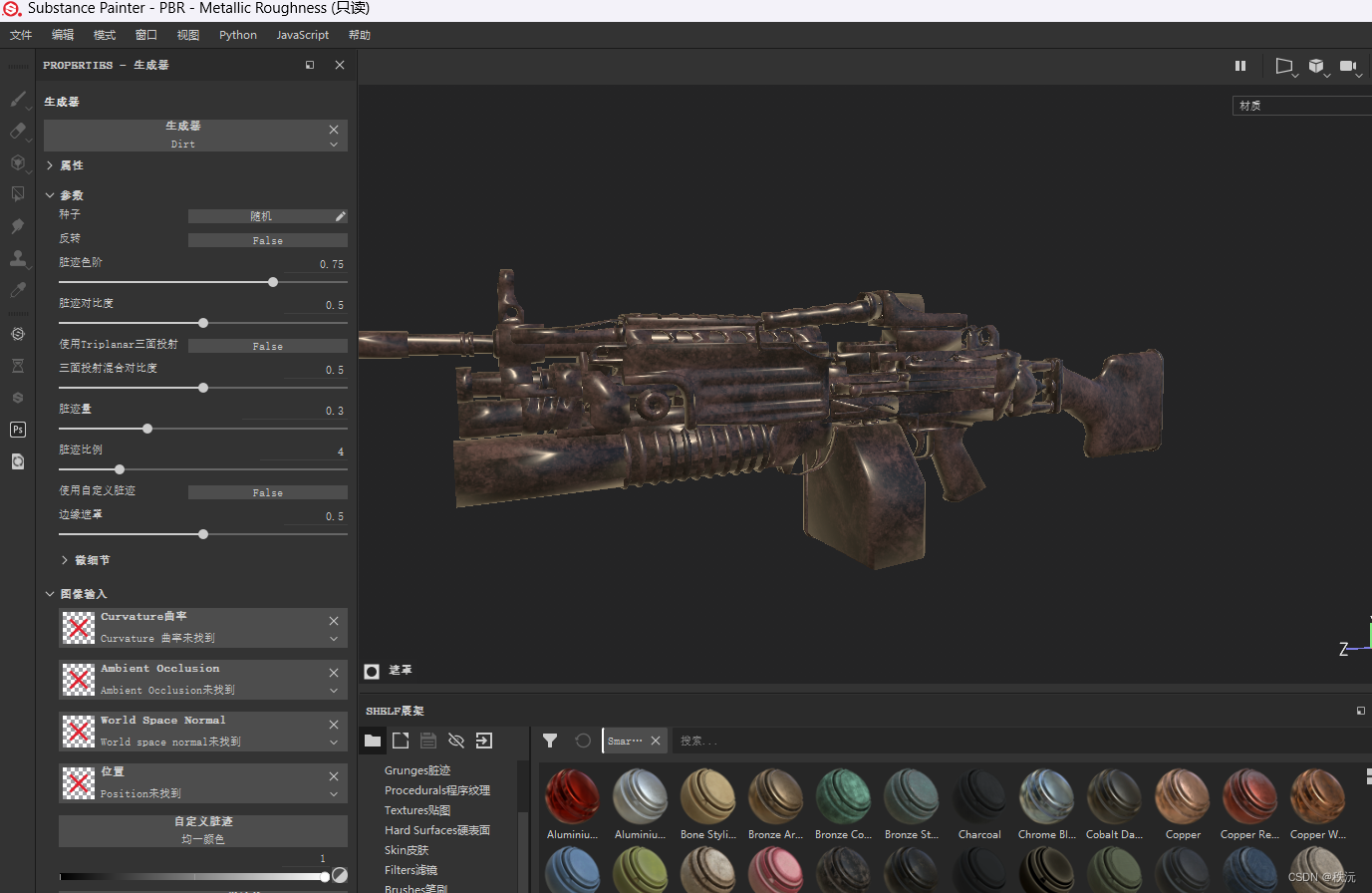Toggle 使用Triplanar三面投射 False value
Screen dimensions: 1372x893
[x=268, y=346]
